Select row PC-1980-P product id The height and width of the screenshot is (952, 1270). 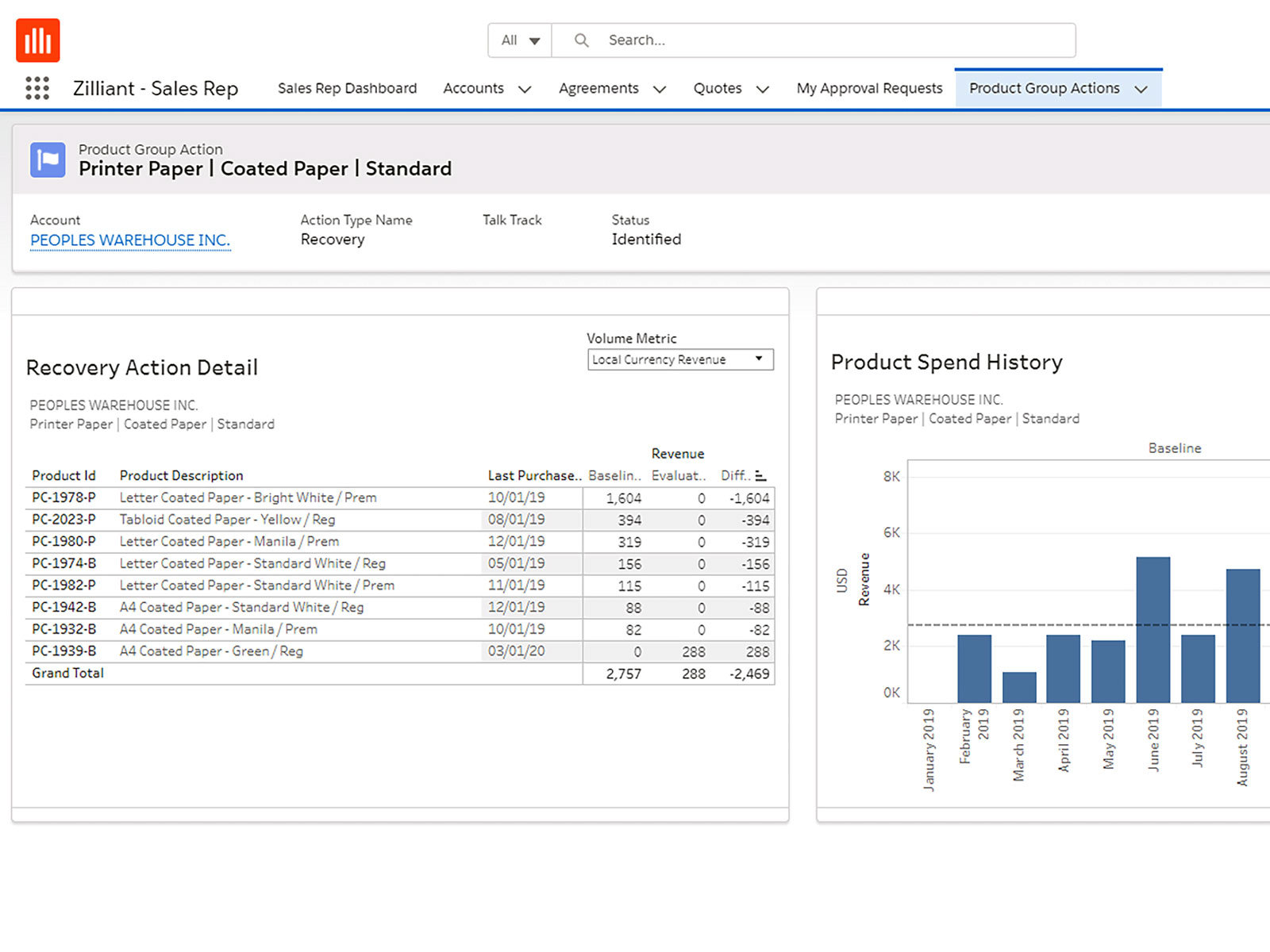(63, 541)
